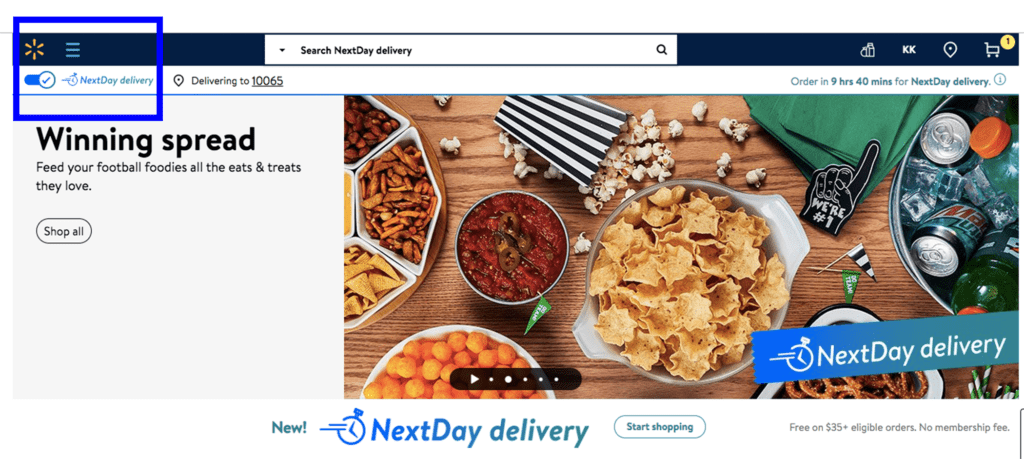The height and width of the screenshot is (459, 1024).
Task: Open the reorder items icon
Action: click(x=867, y=50)
